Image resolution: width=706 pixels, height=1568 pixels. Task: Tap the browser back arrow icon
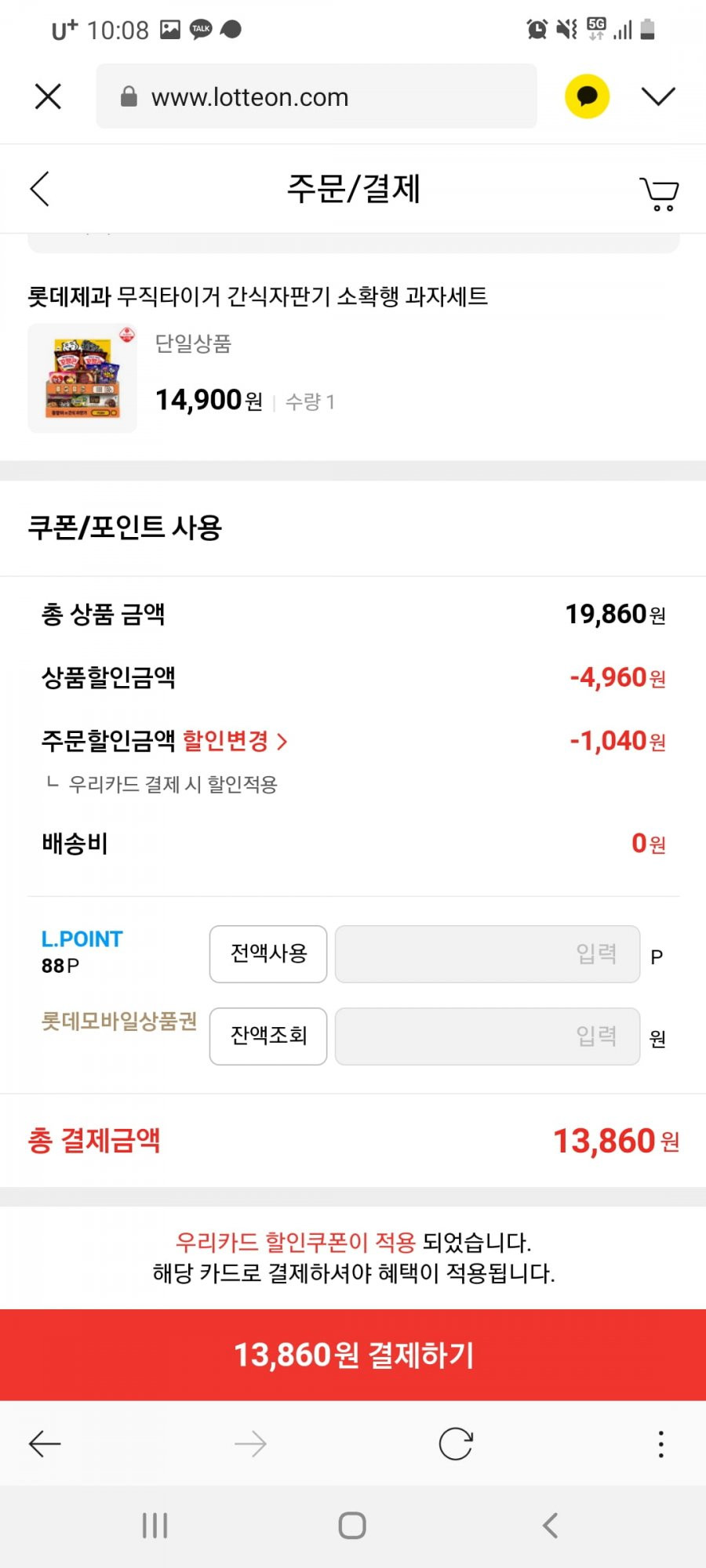(x=45, y=1443)
